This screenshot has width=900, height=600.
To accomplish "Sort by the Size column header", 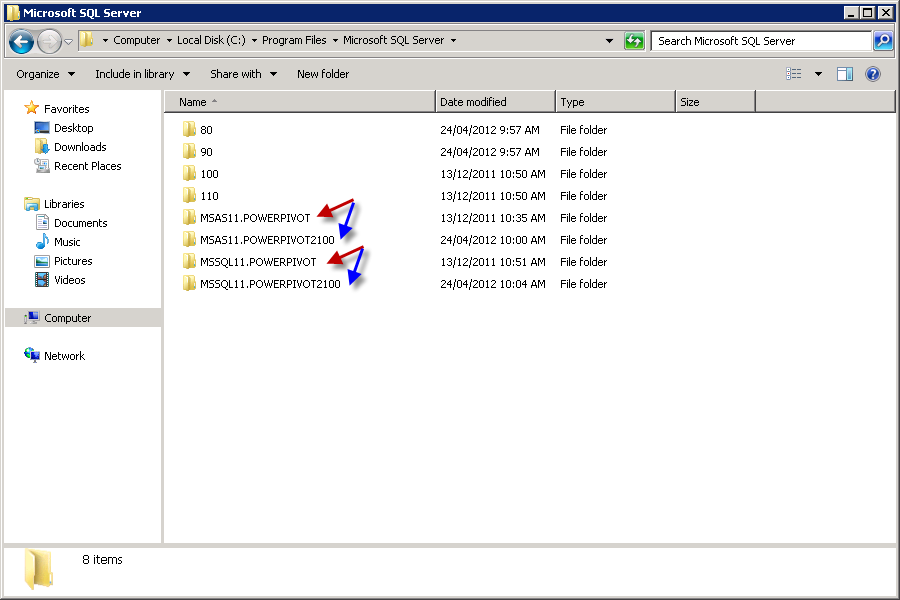I will pos(715,102).
